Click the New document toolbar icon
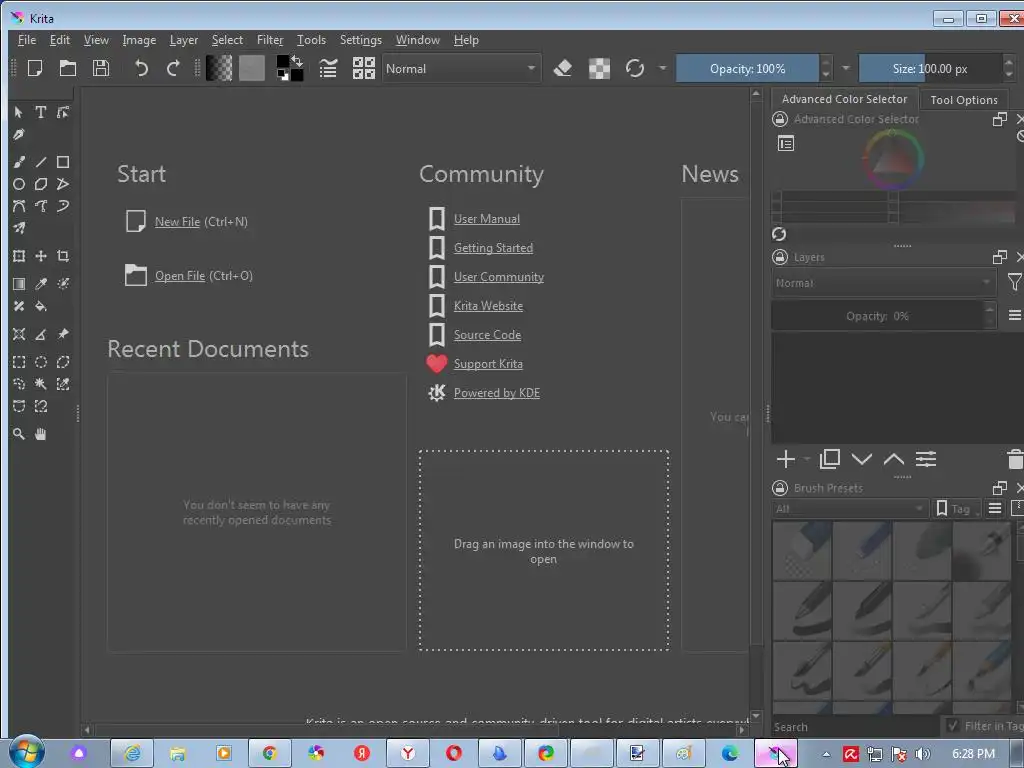1024x768 pixels. tap(35, 68)
